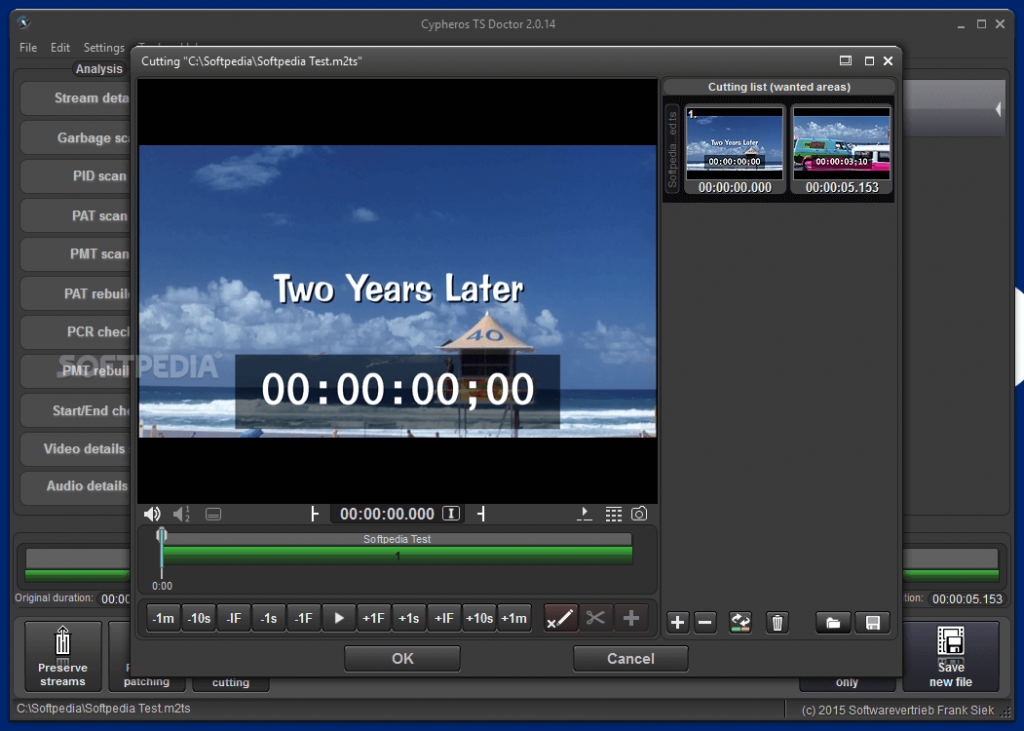The image size is (1024, 731).
Task: Jump forward ten seconds with +10s
Action: [479, 618]
